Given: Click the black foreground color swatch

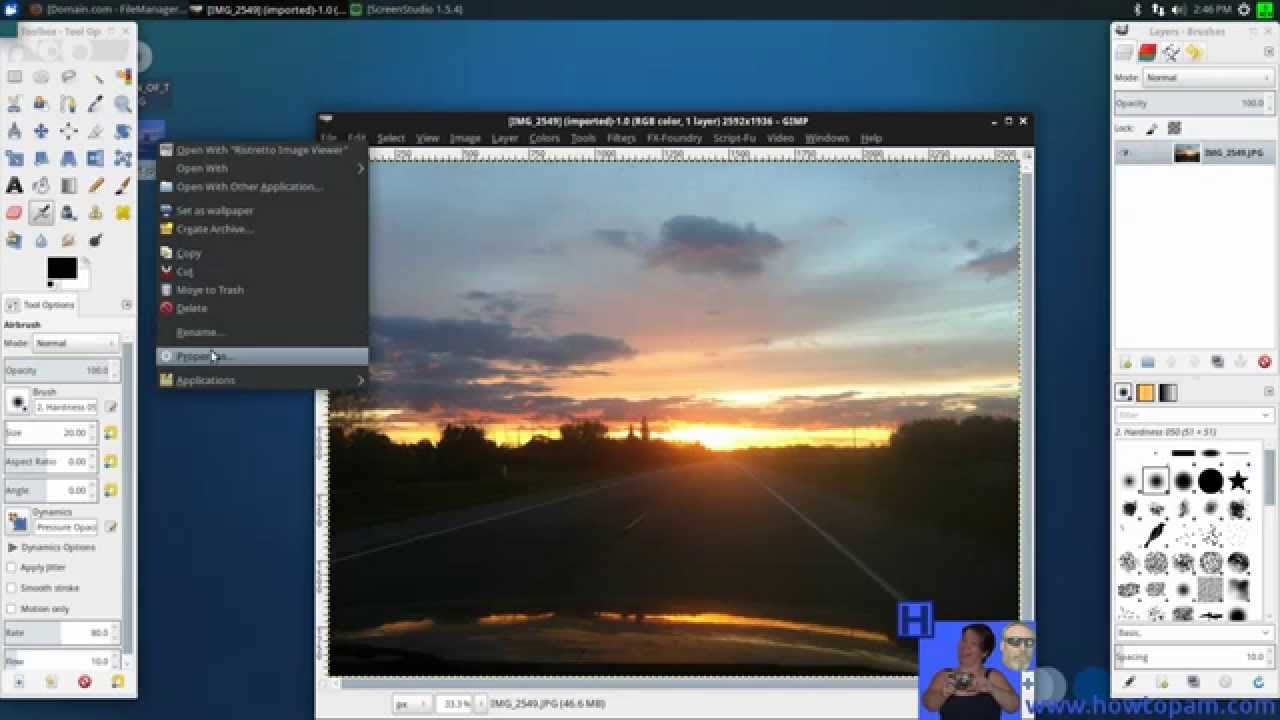Looking at the screenshot, I should [x=61, y=268].
